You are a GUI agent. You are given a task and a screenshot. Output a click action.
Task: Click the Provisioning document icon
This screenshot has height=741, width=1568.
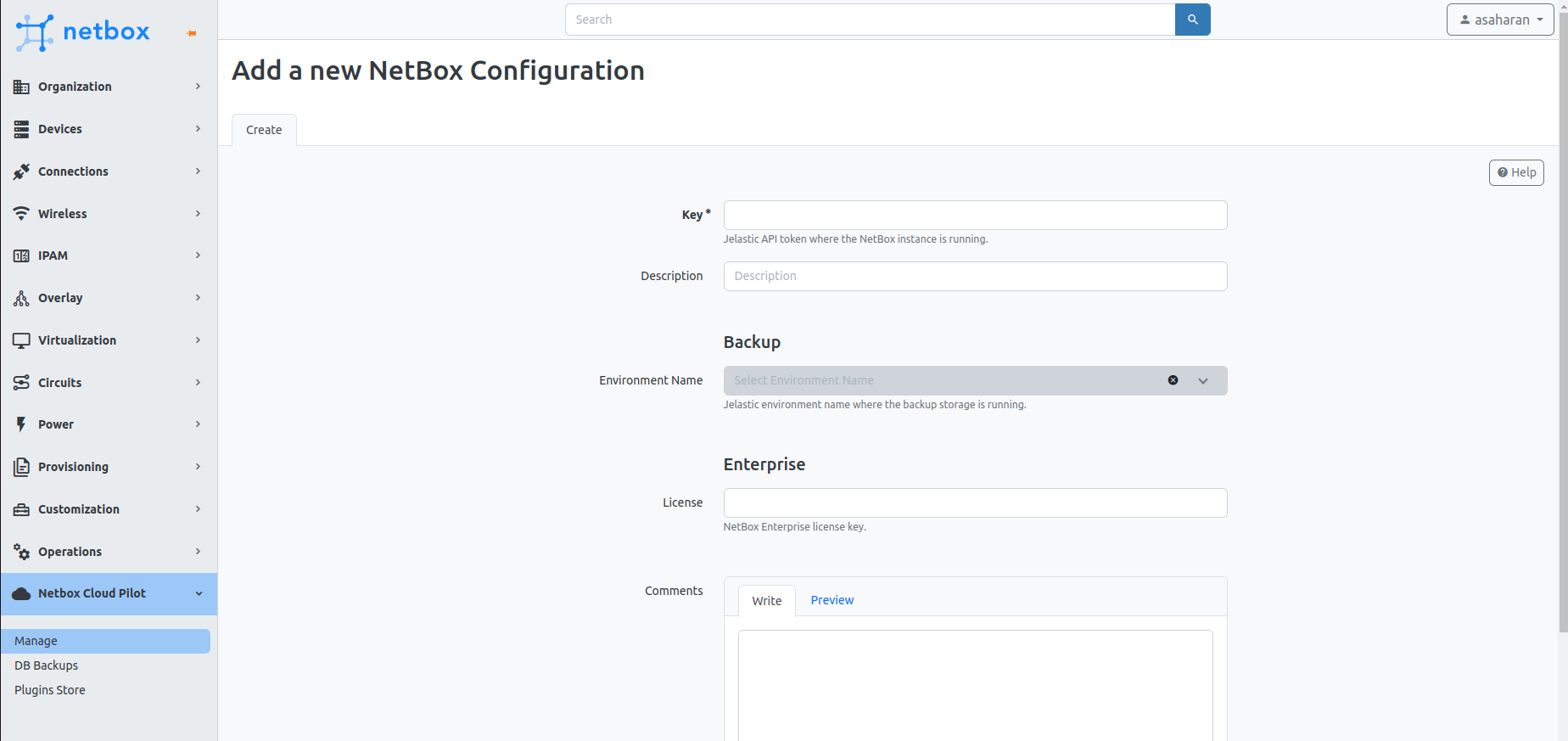click(21, 467)
